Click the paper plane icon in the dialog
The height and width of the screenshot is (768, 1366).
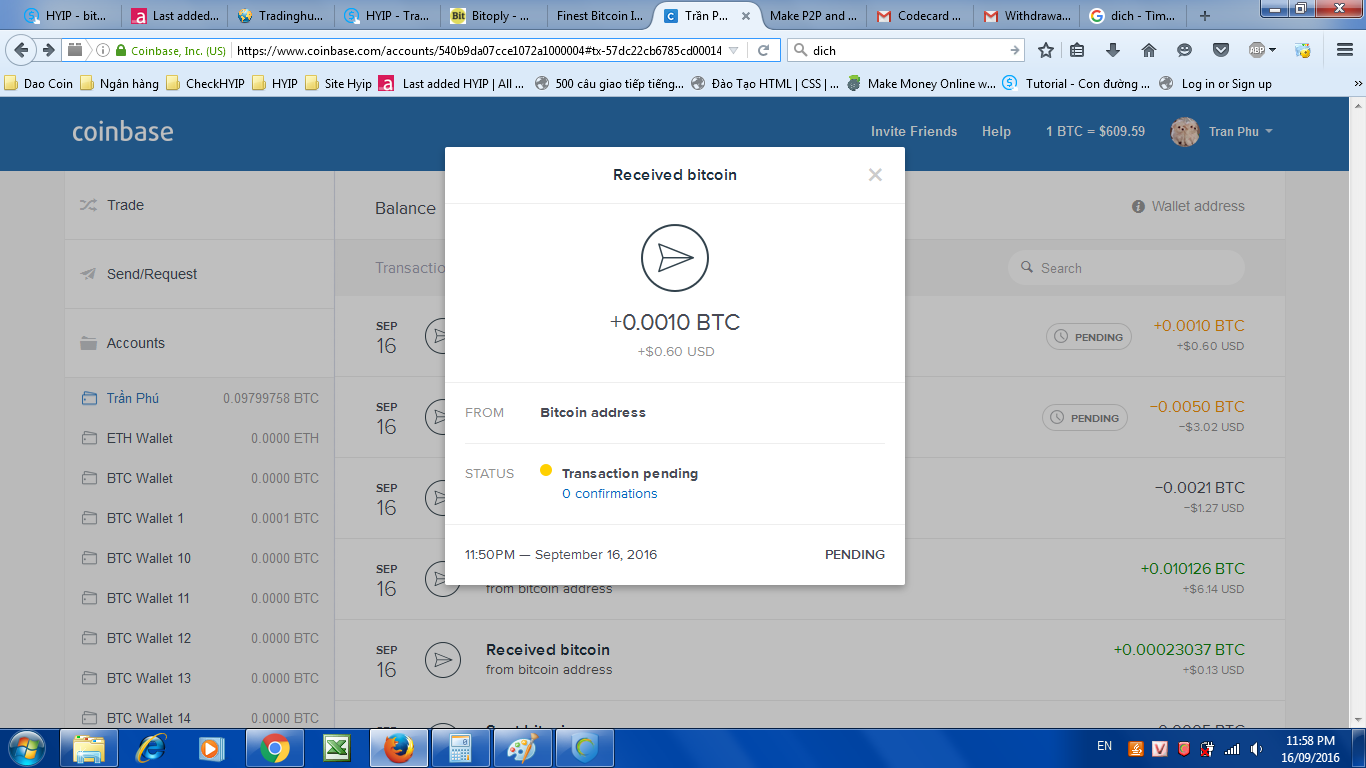[x=675, y=258]
